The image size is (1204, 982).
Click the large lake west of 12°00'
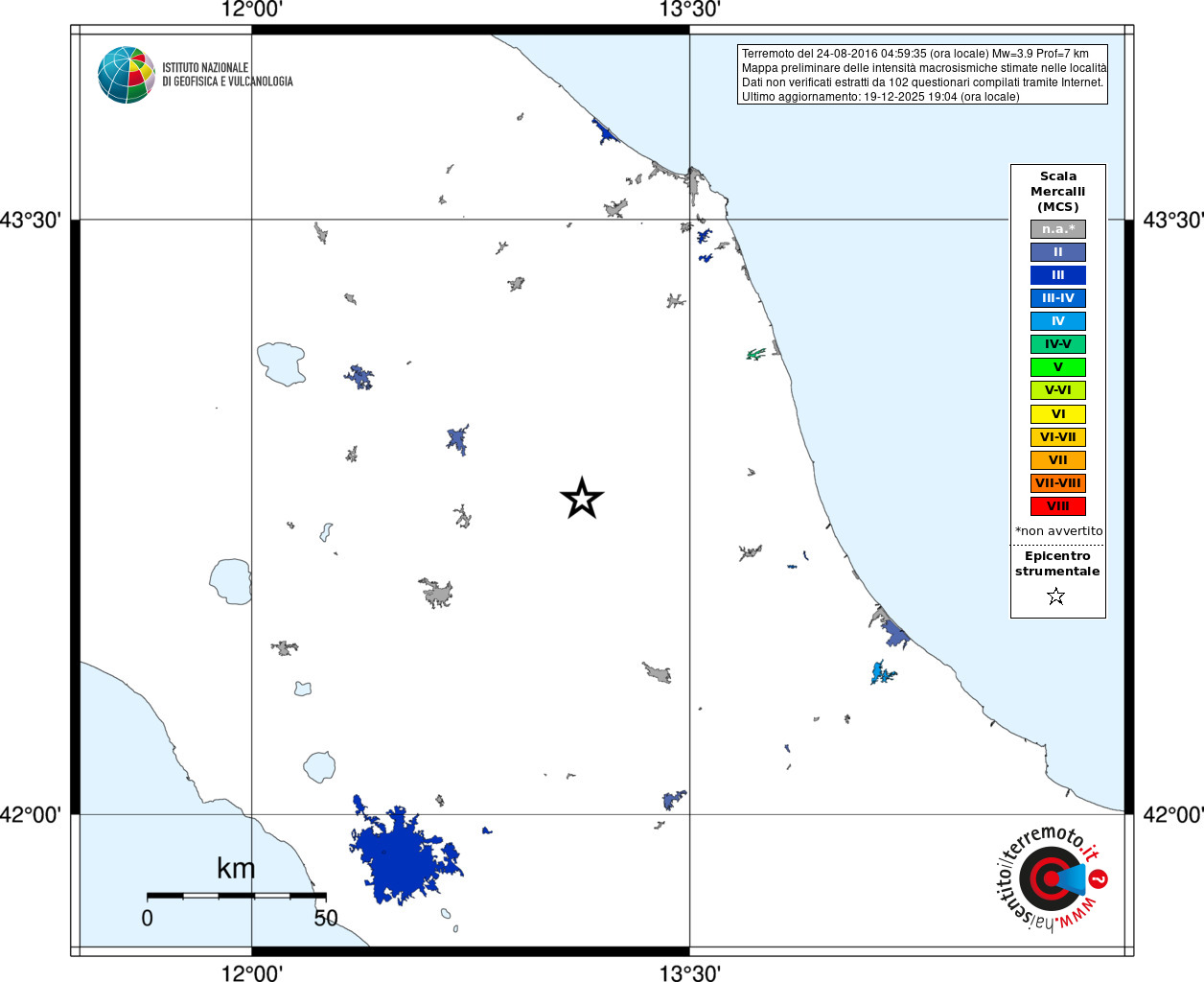pos(230,581)
